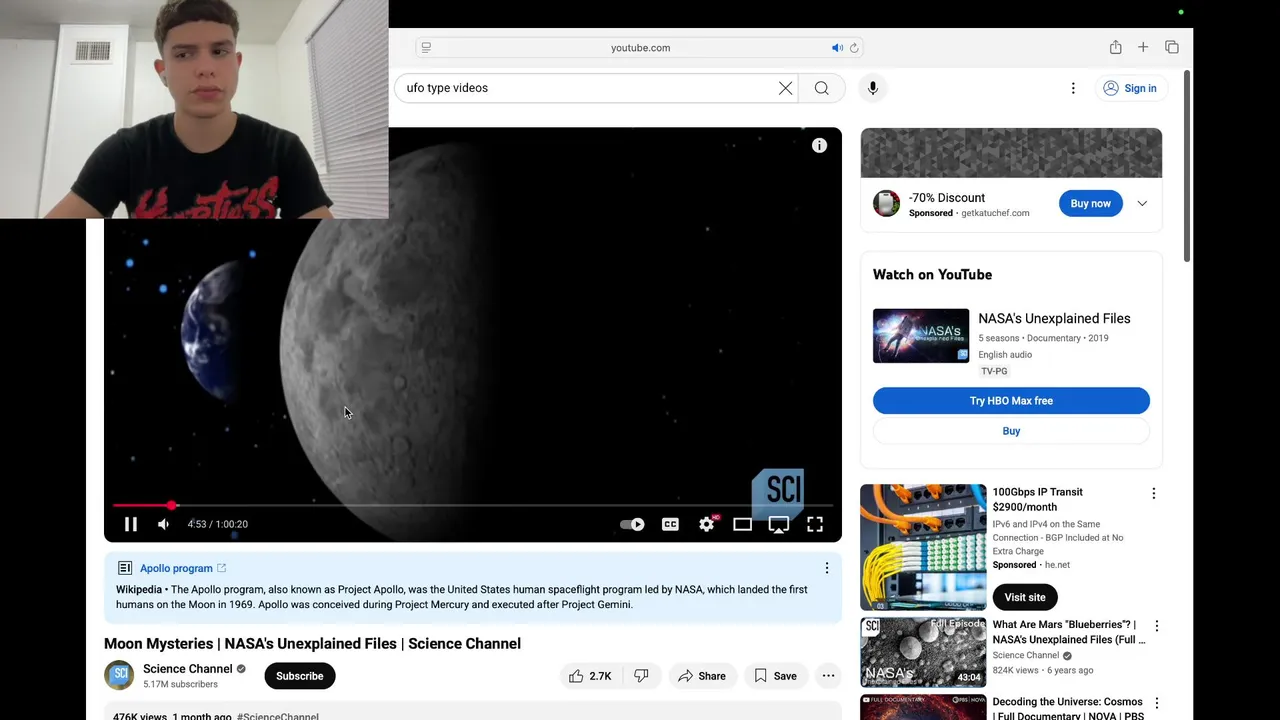
Task: Open YouTube settings three-dot menu
Action: point(1073,88)
